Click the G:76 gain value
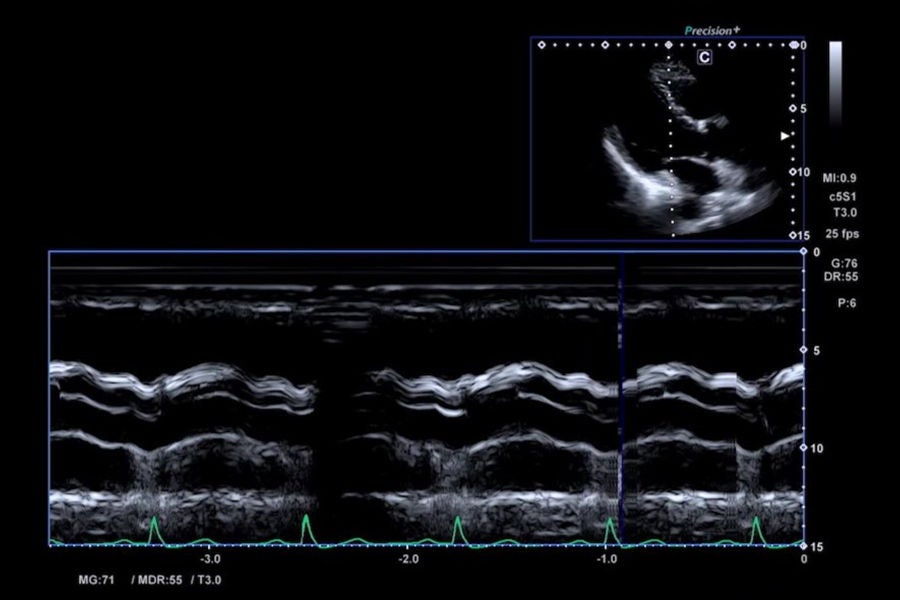The width and height of the screenshot is (900, 600). tap(844, 264)
